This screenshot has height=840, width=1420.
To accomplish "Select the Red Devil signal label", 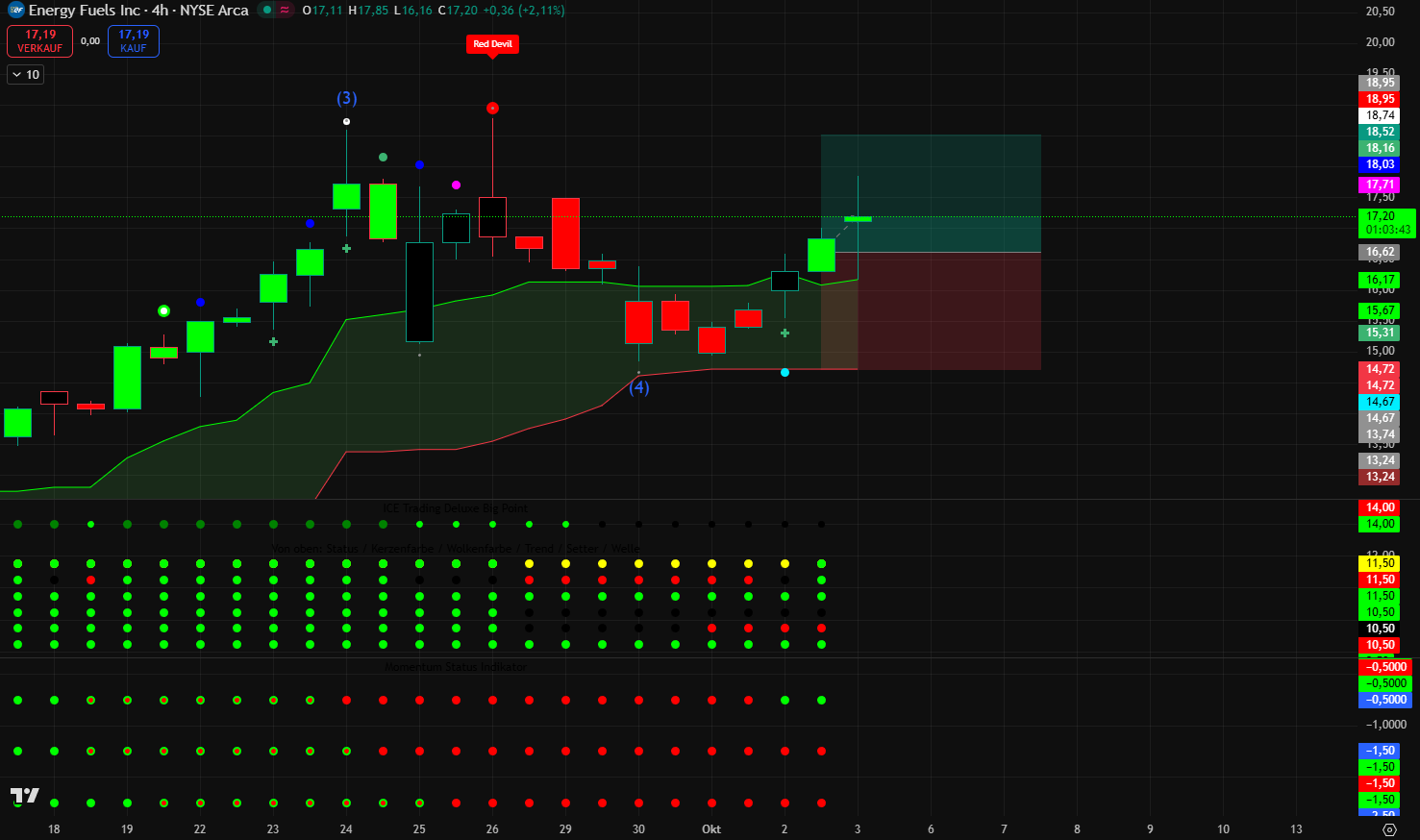I will [x=492, y=44].
